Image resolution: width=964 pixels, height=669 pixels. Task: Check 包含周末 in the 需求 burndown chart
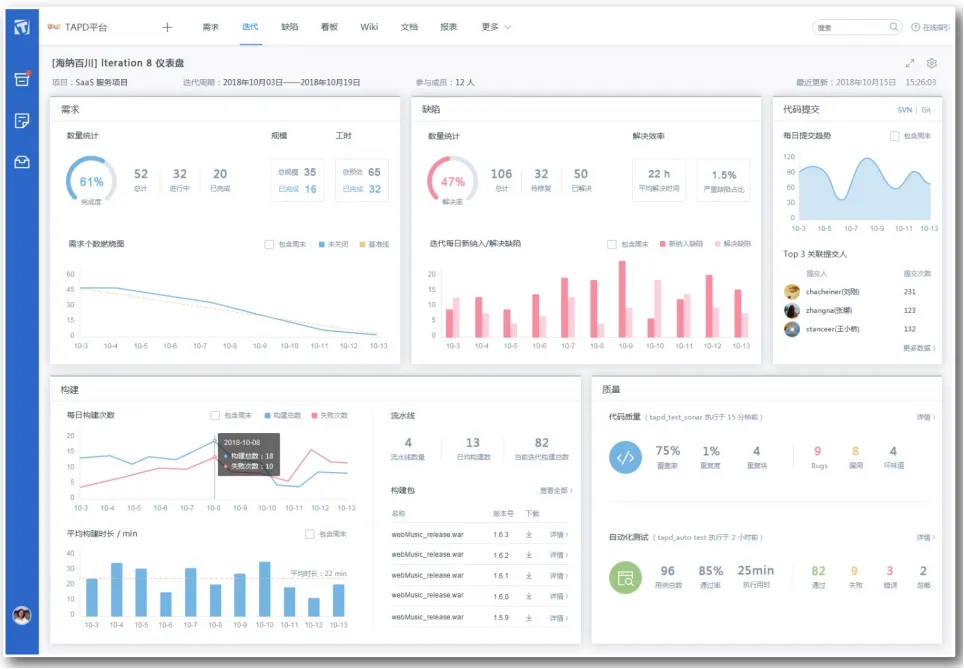(x=269, y=244)
